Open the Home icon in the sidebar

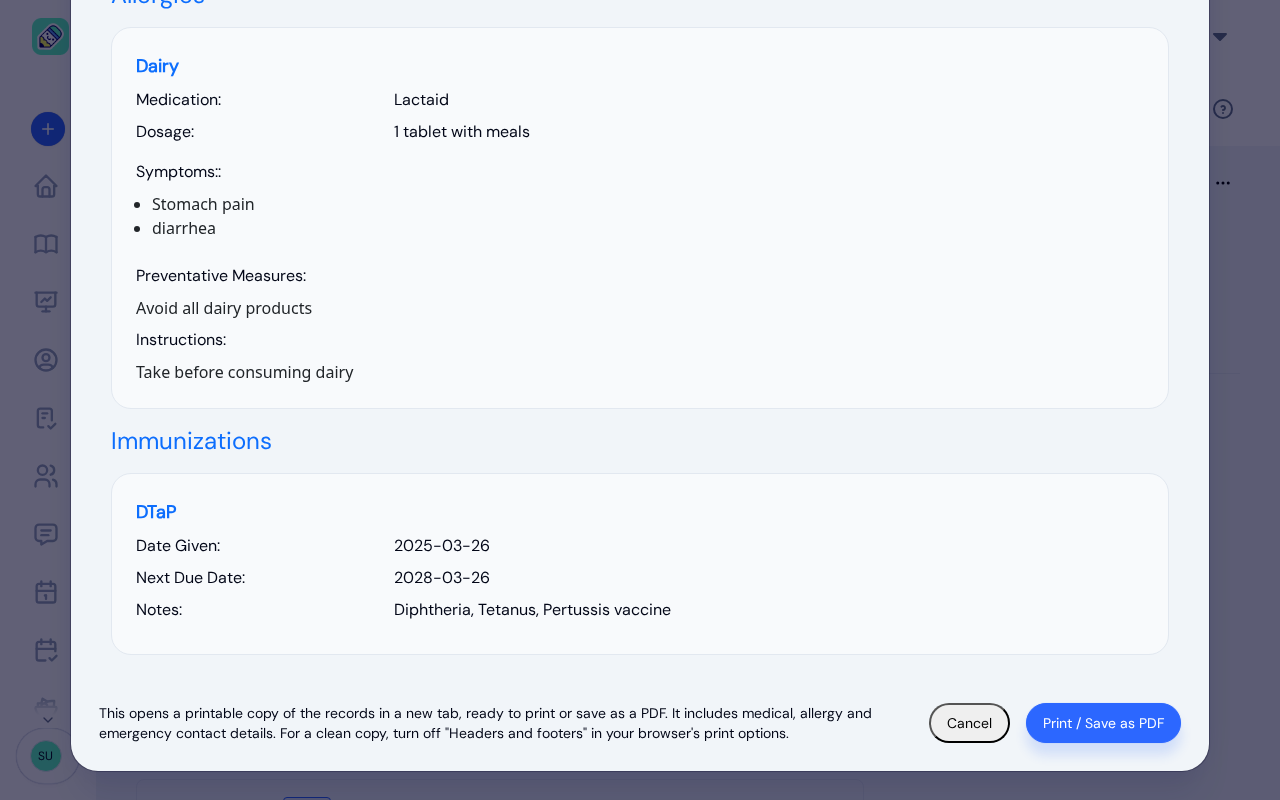tap(46, 186)
